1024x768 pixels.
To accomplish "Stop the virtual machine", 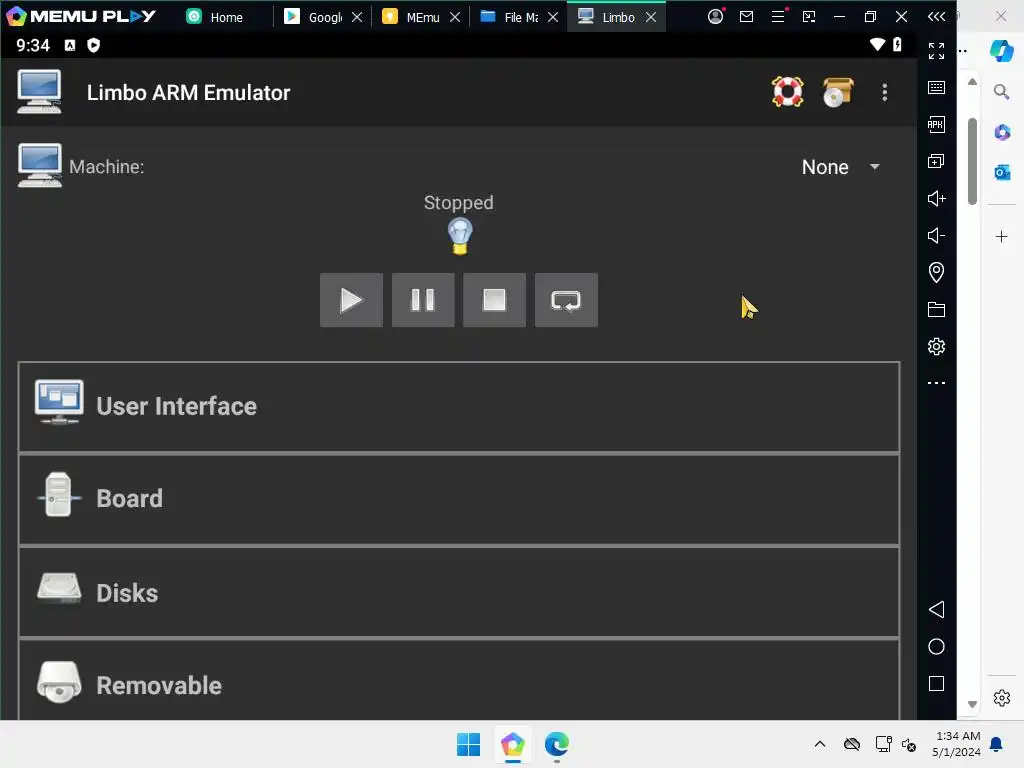I will [494, 300].
